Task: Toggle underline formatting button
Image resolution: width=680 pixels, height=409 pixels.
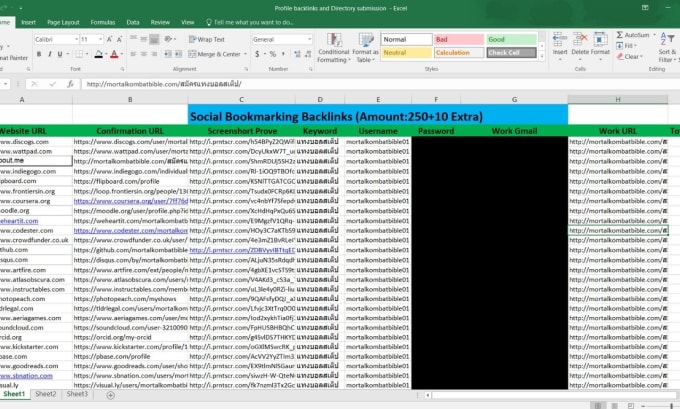Action: 60,54
